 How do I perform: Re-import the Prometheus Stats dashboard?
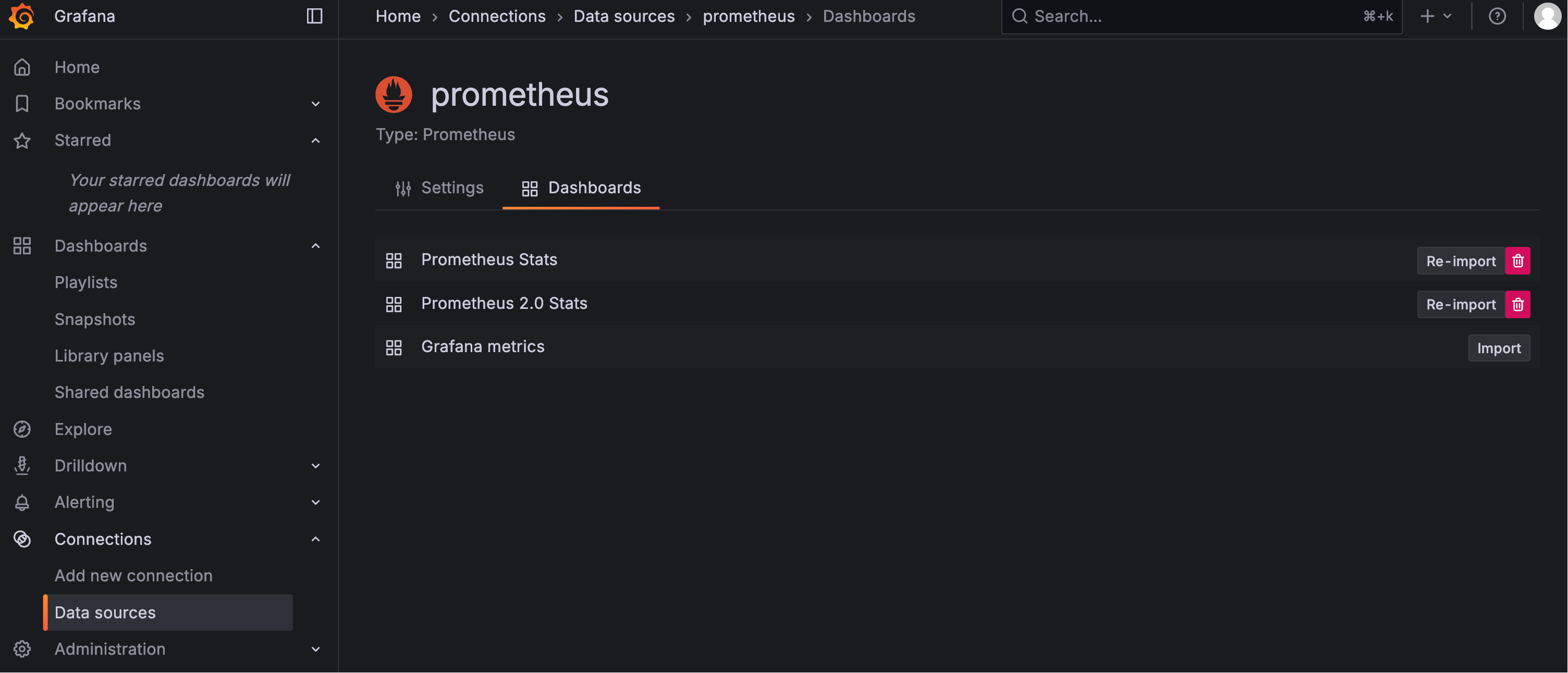click(x=1460, y=261)
